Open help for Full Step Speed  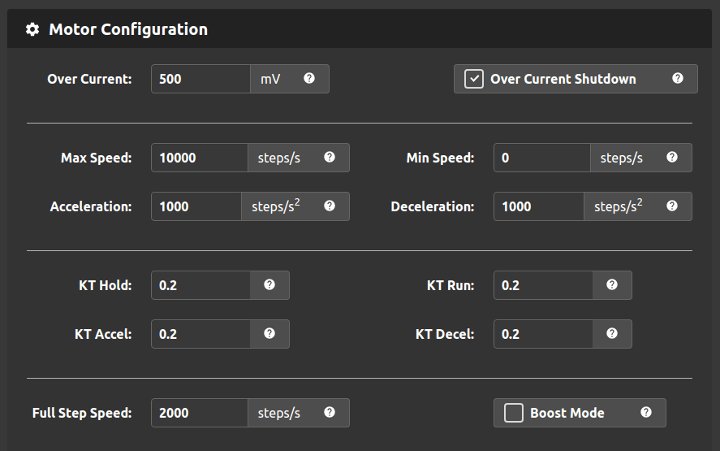[329, 412]
